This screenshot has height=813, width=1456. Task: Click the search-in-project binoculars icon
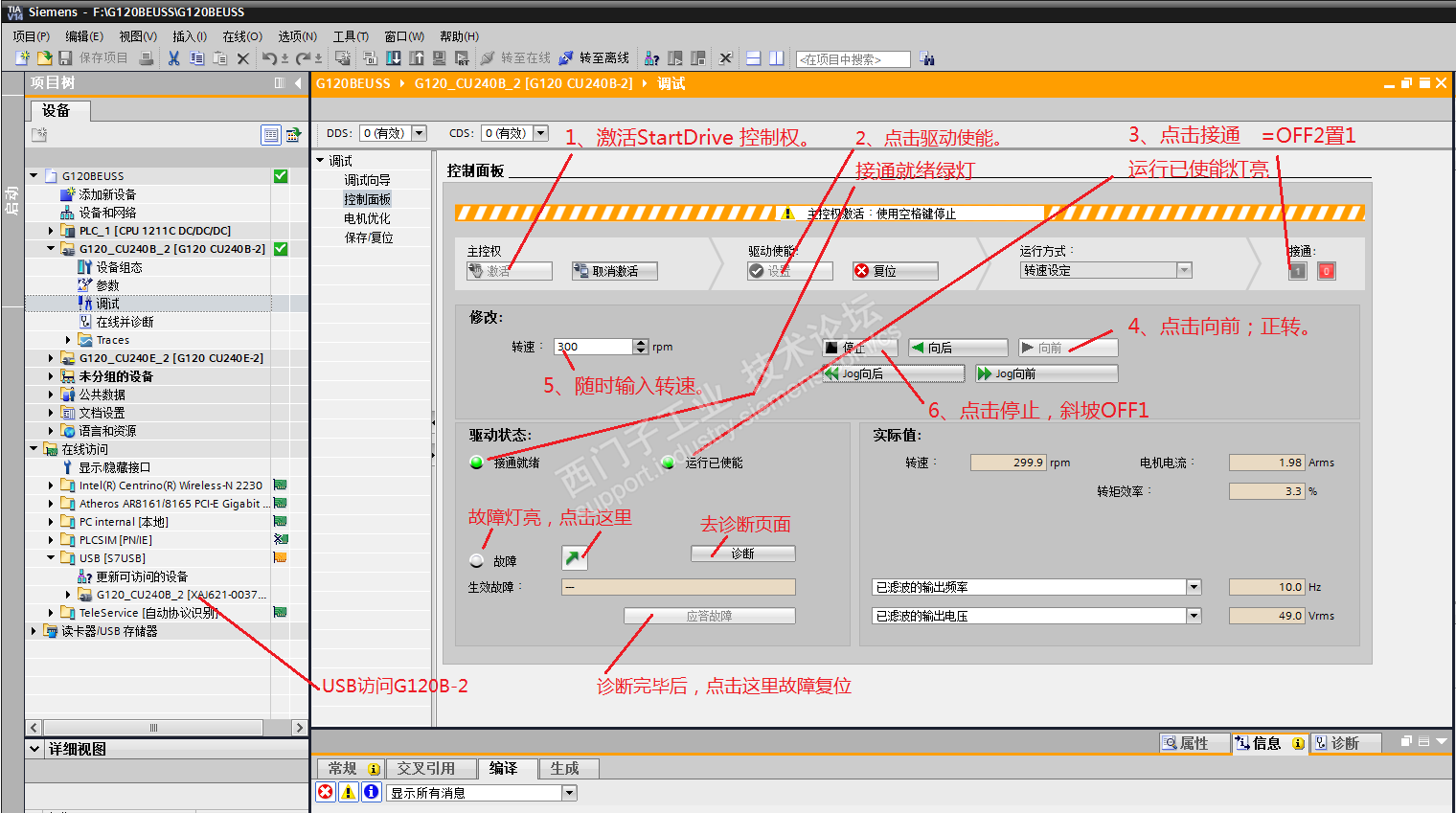pos(927,59)
